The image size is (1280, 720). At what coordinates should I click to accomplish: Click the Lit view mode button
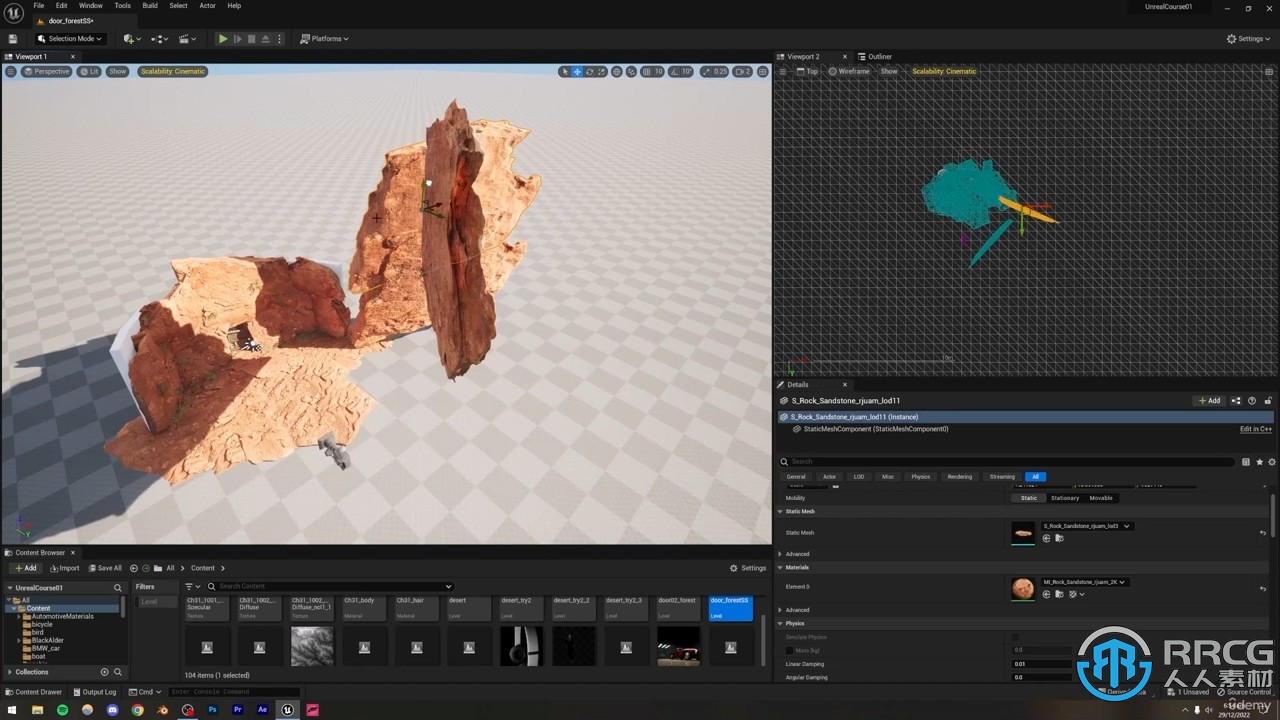(89, 71)
